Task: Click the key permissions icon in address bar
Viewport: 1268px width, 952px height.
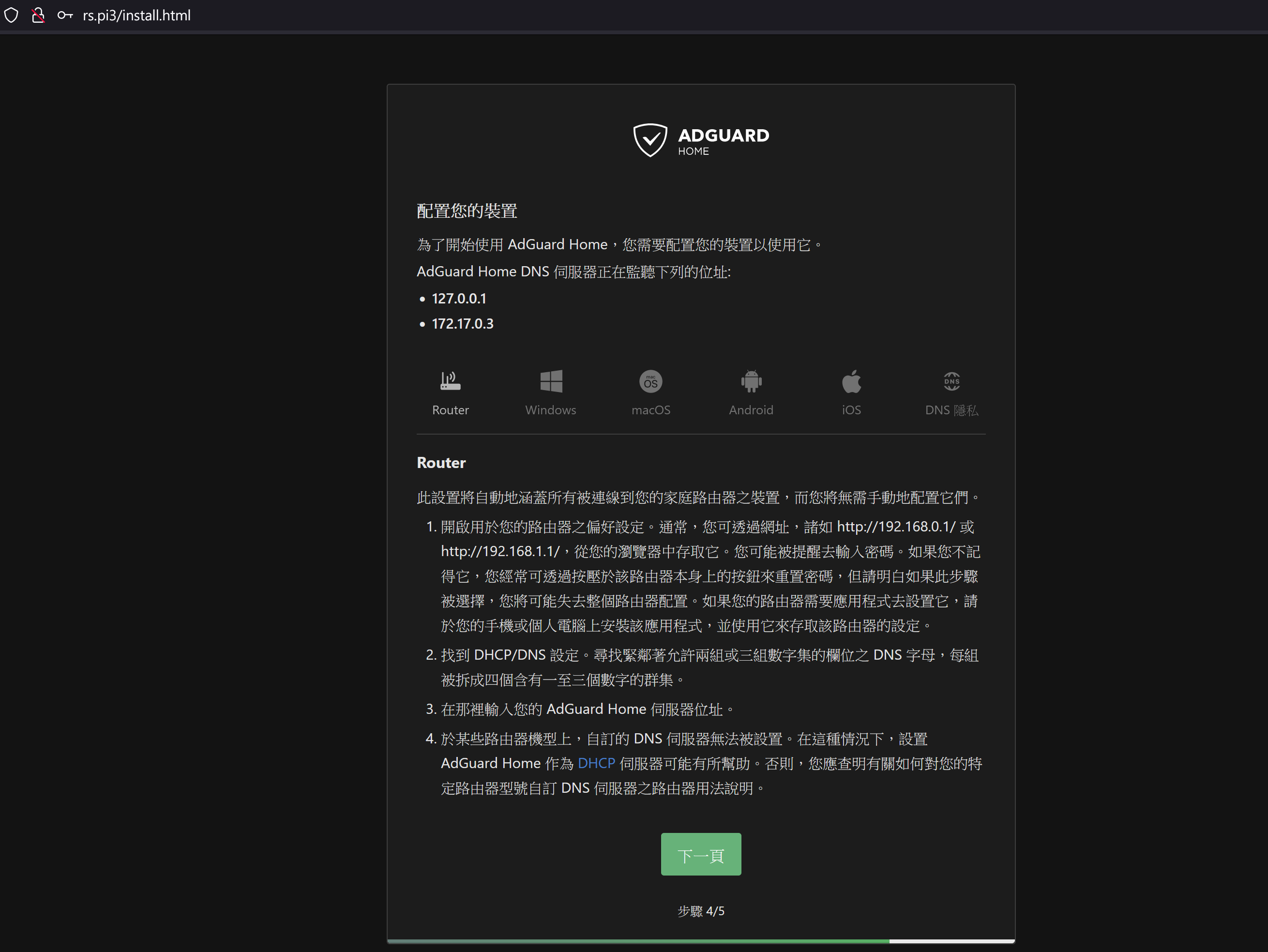Action: click(65, 15)
